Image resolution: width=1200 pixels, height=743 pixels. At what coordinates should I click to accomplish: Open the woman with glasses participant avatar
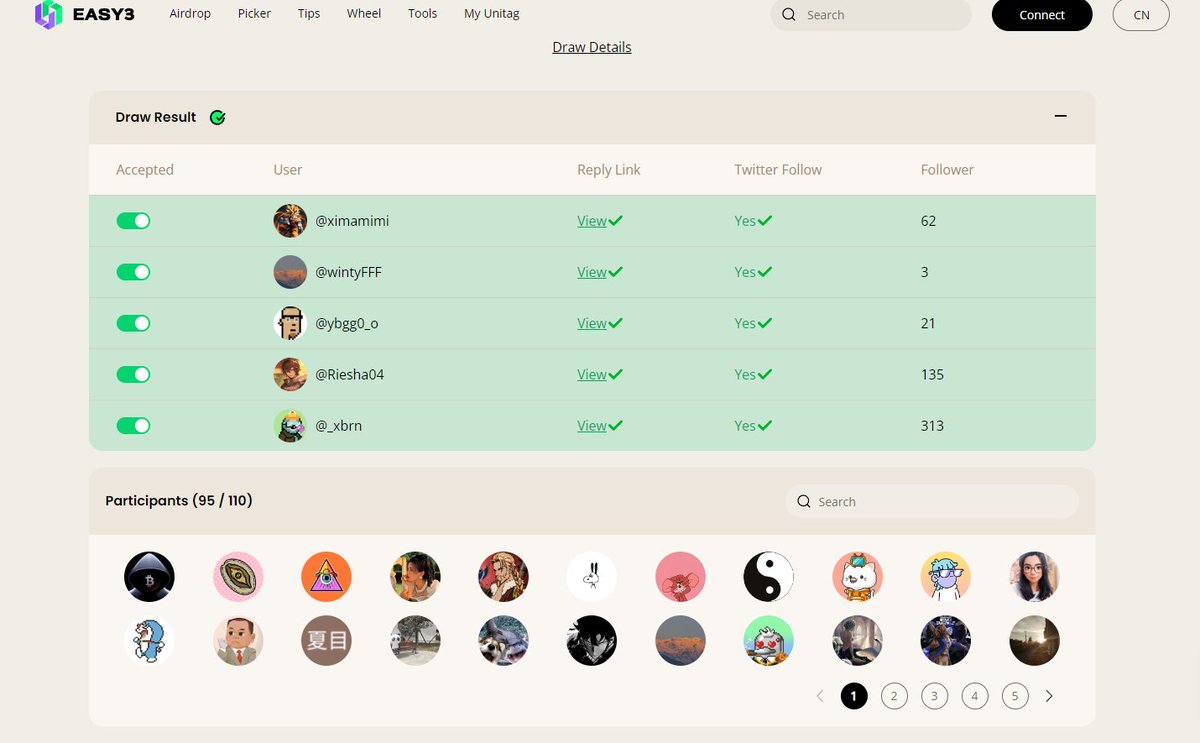[x=1034, y=577]
